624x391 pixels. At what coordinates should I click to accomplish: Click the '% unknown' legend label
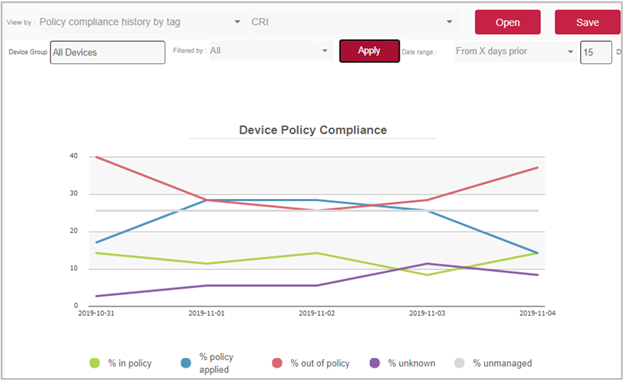411,363
